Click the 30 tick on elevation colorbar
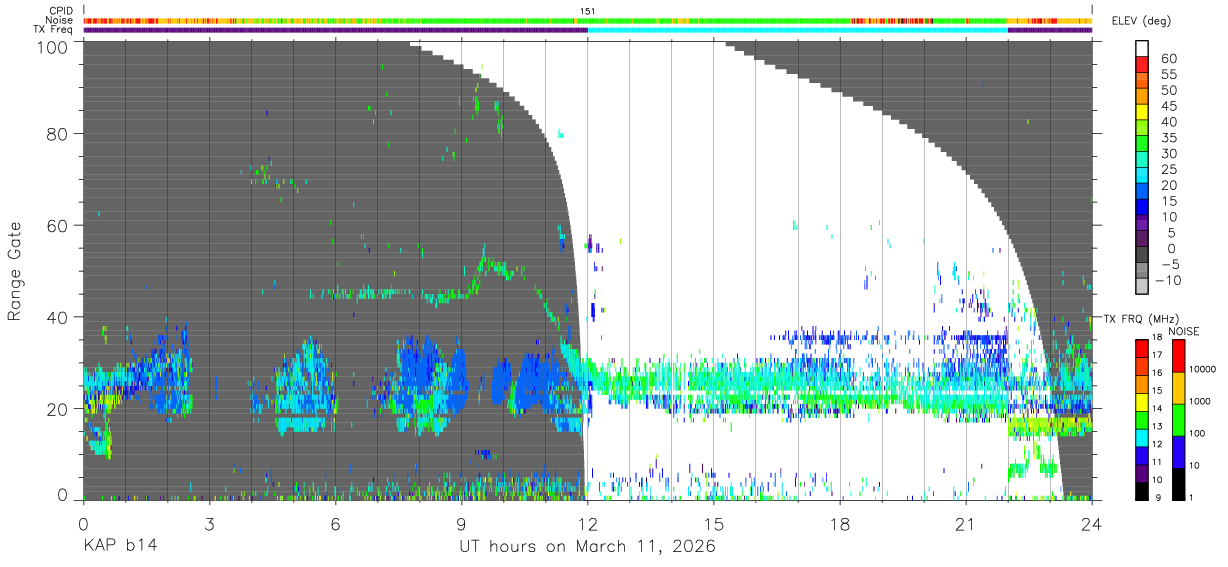Image resolution: width=1228 pixels, height=567 pixels. pos(1170,153)
